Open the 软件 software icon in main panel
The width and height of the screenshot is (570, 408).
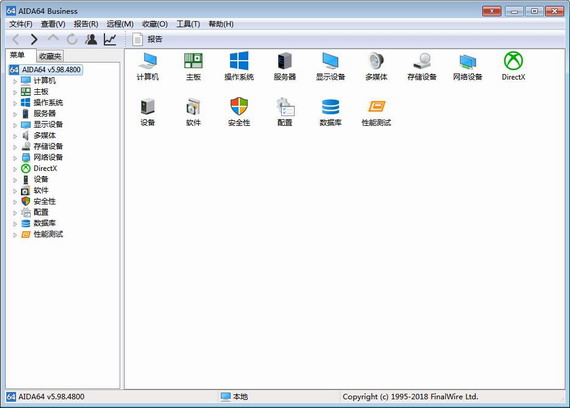193,112
